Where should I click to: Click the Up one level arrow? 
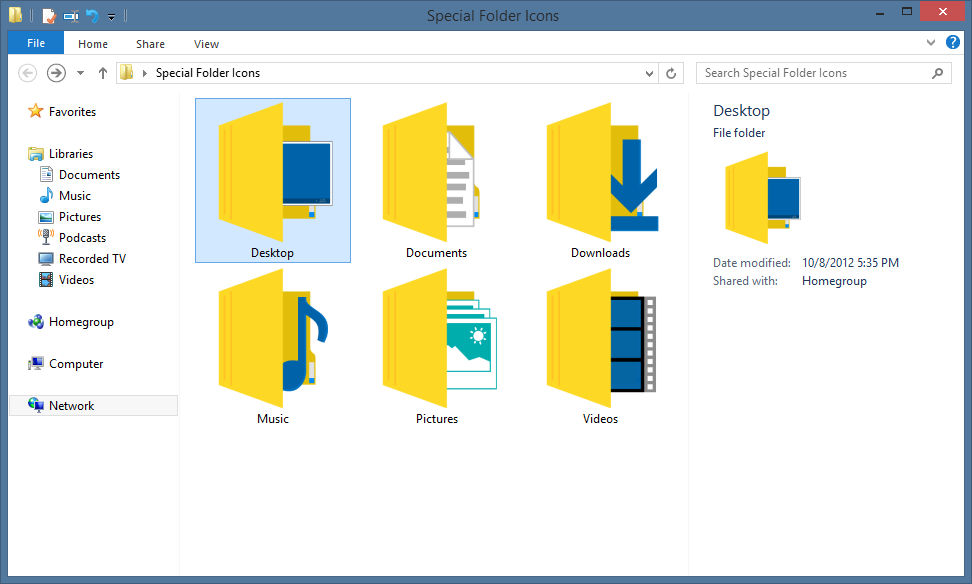(102, 72)
